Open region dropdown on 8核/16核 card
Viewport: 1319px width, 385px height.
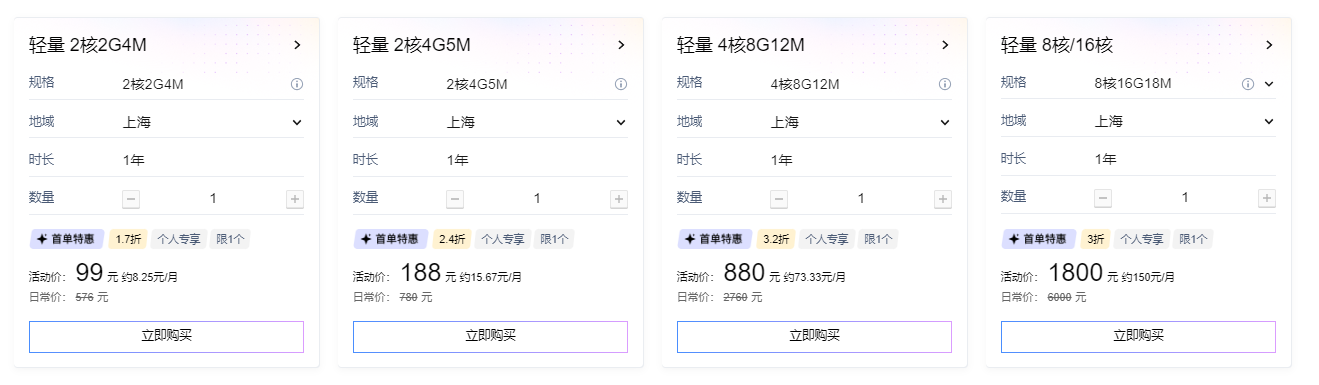(x=1269, y=121)
